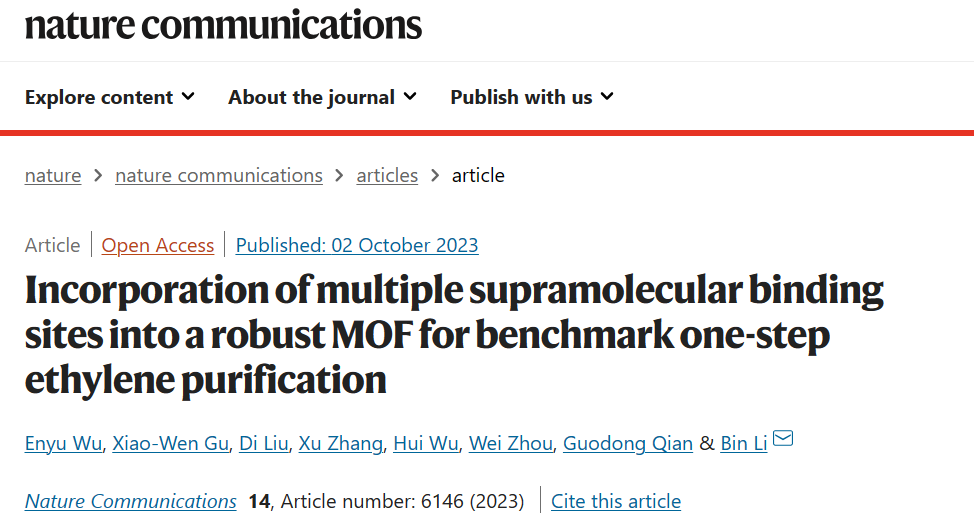Open the Explore content menu

pyautogui.click(x=110, y=97)
